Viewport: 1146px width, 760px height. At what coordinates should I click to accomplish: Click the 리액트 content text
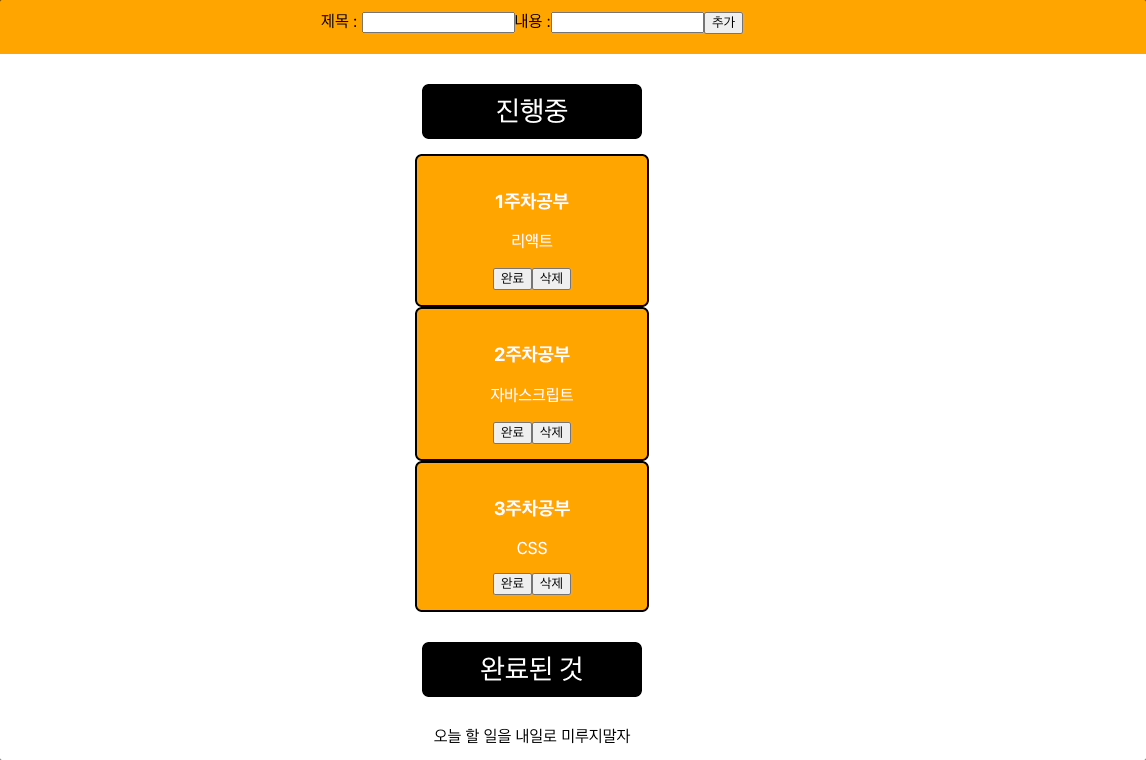coord(532,240)
